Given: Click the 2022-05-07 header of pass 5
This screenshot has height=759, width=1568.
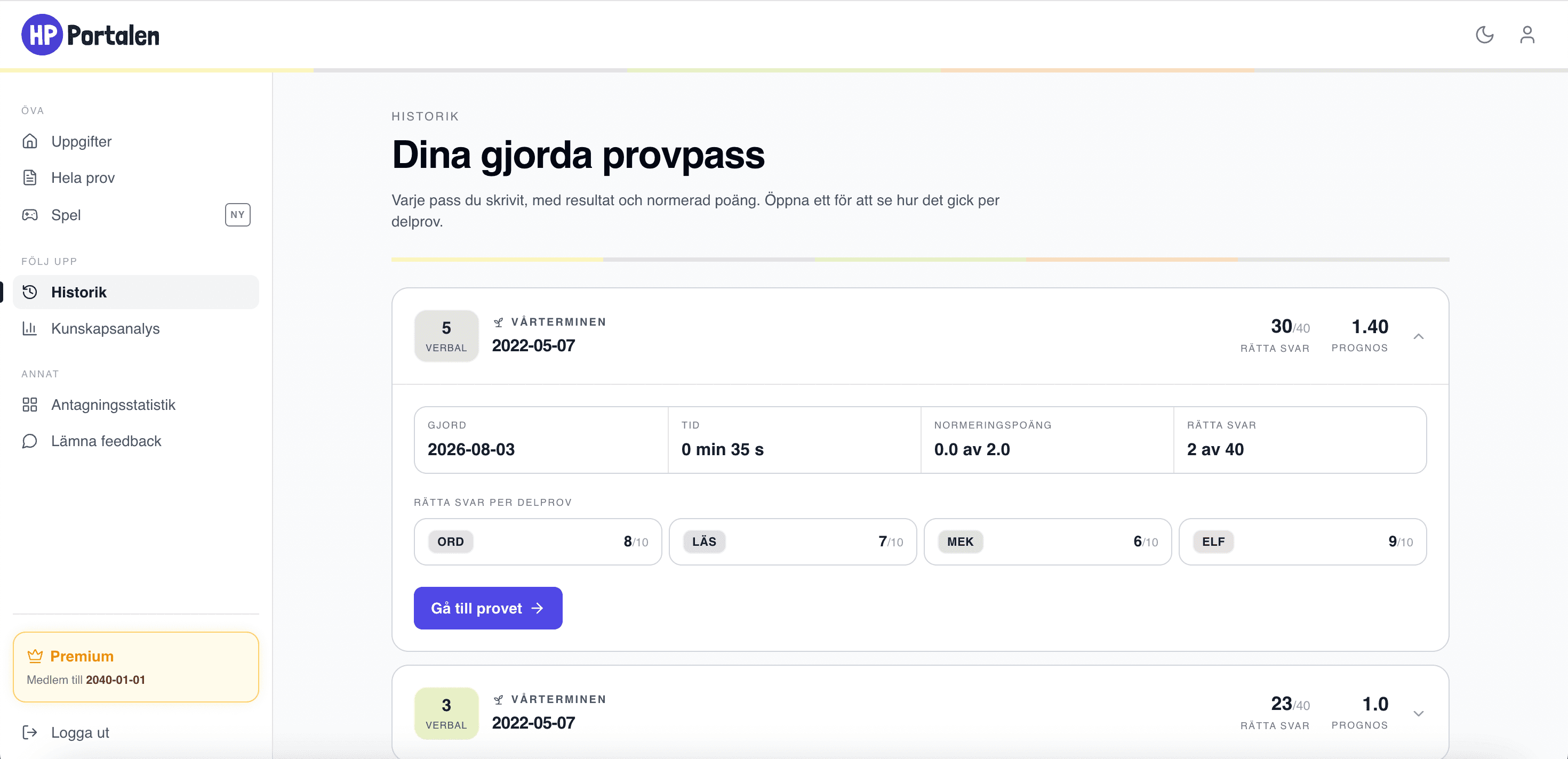Looking at the screenshot, I should 533,345.
